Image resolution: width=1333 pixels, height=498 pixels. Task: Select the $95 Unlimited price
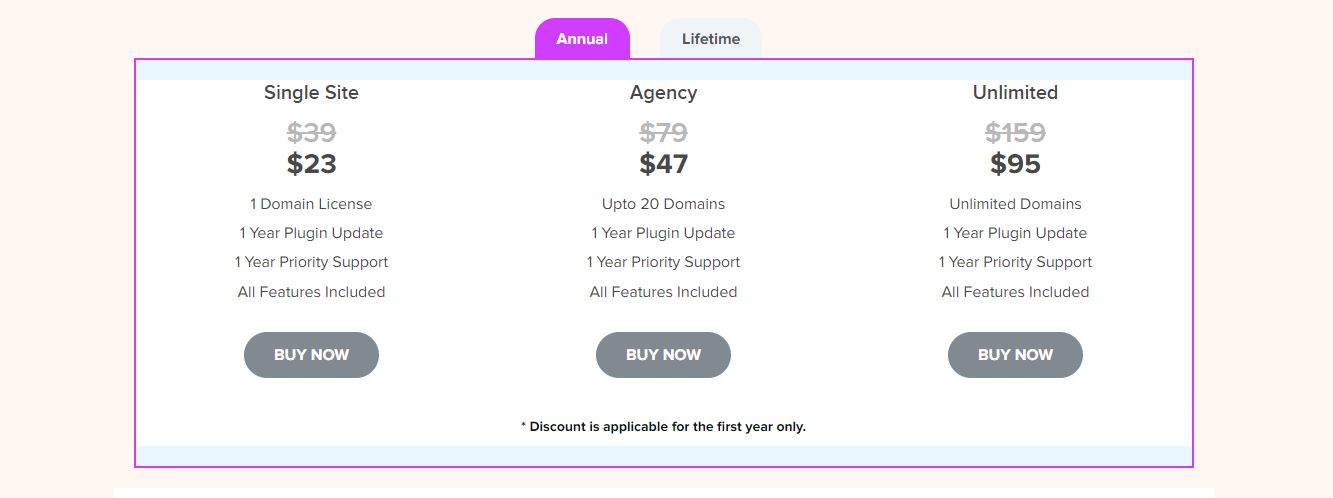[1015, 164]
